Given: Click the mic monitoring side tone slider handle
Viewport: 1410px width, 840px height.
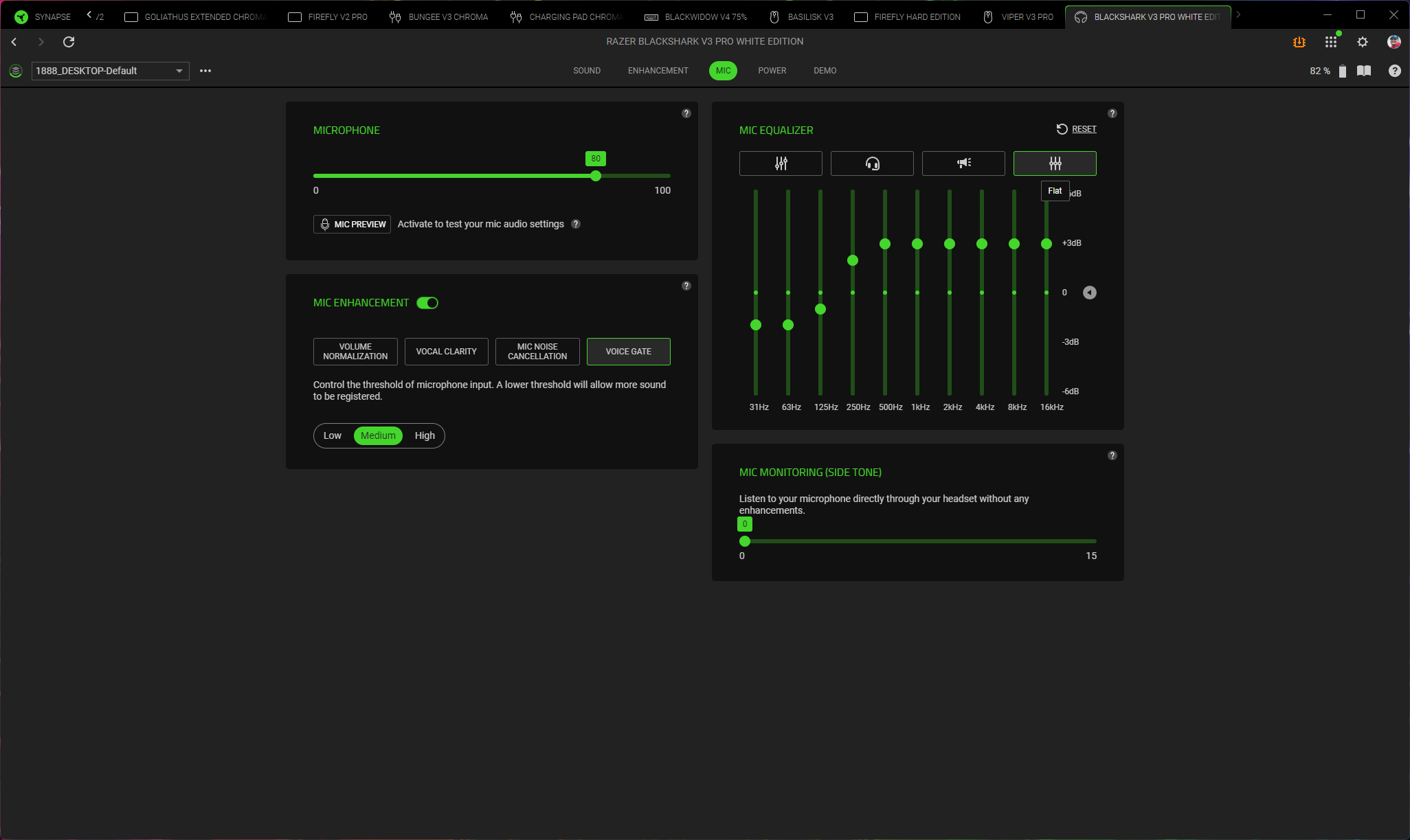Looking at the screenshot, I should (x=745, y=541).
